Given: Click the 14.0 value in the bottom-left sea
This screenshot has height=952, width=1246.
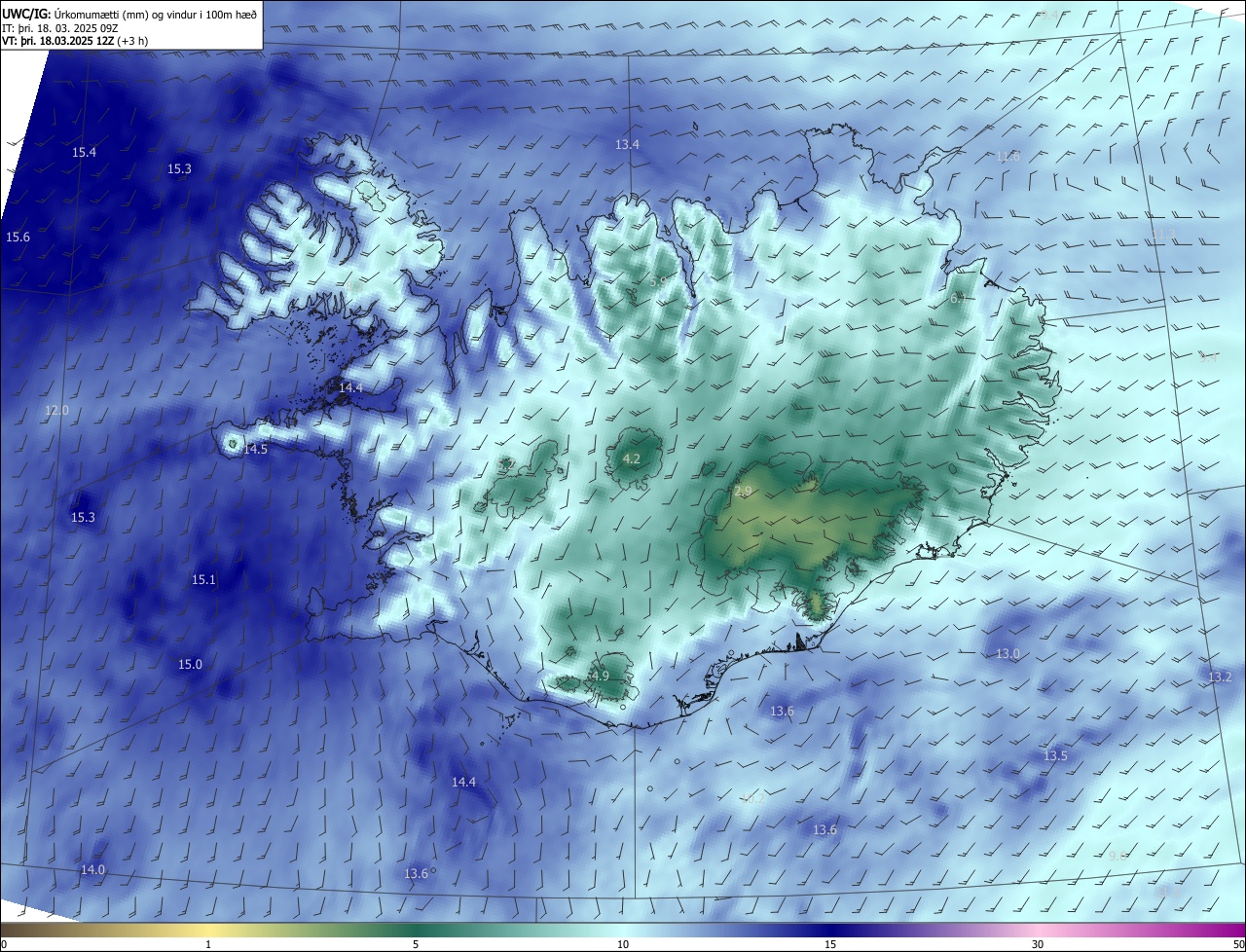Looking at the screenshot, I should [92, 870].
